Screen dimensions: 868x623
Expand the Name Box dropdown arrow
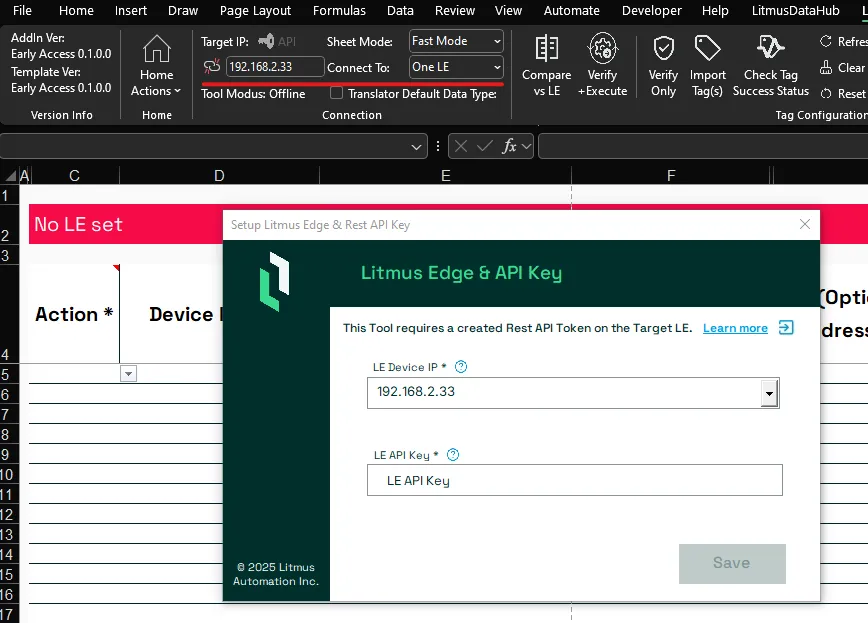pos(416,147)
